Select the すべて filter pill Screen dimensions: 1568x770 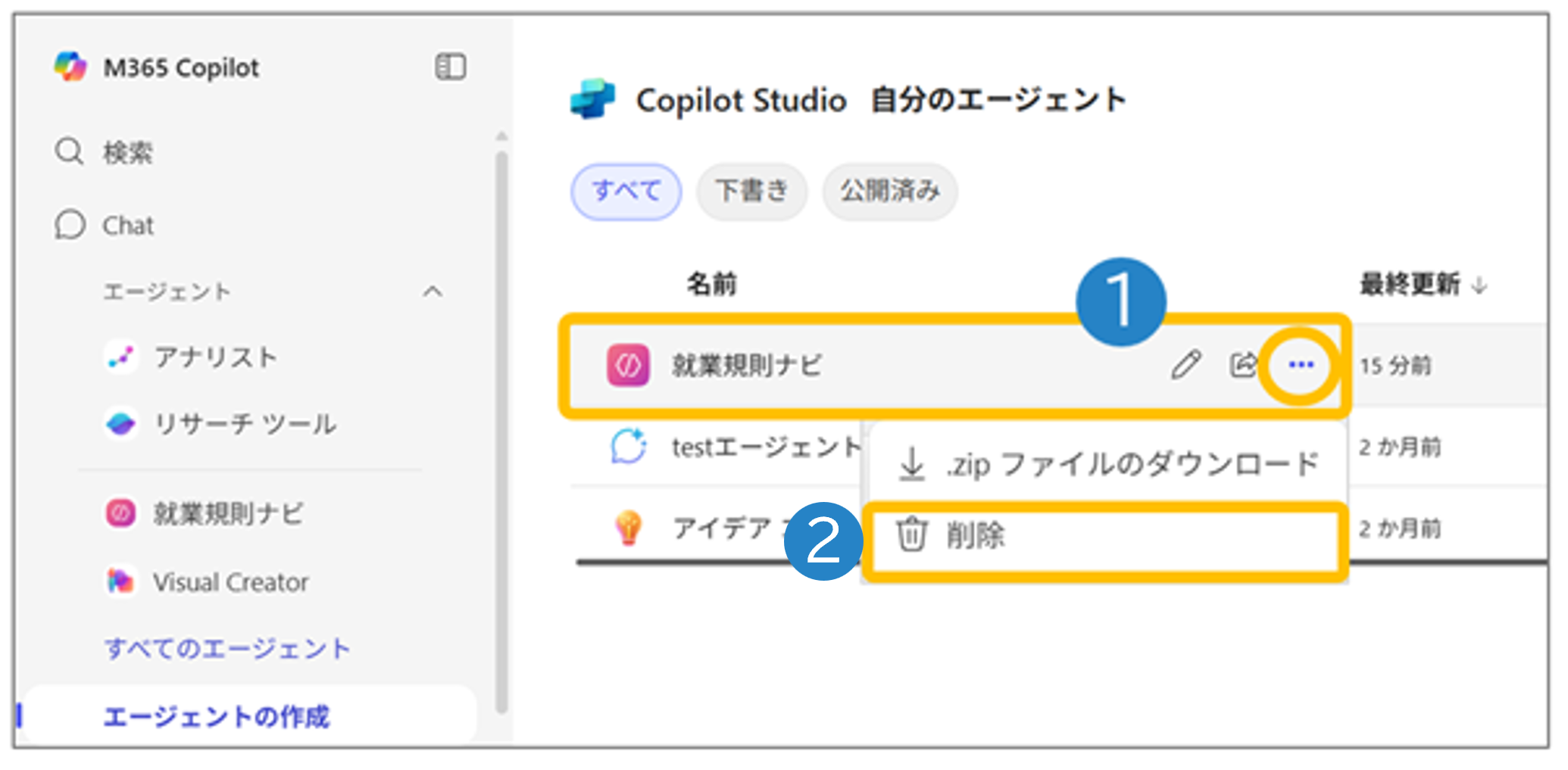pyautogui.click(x=626, y=191)
